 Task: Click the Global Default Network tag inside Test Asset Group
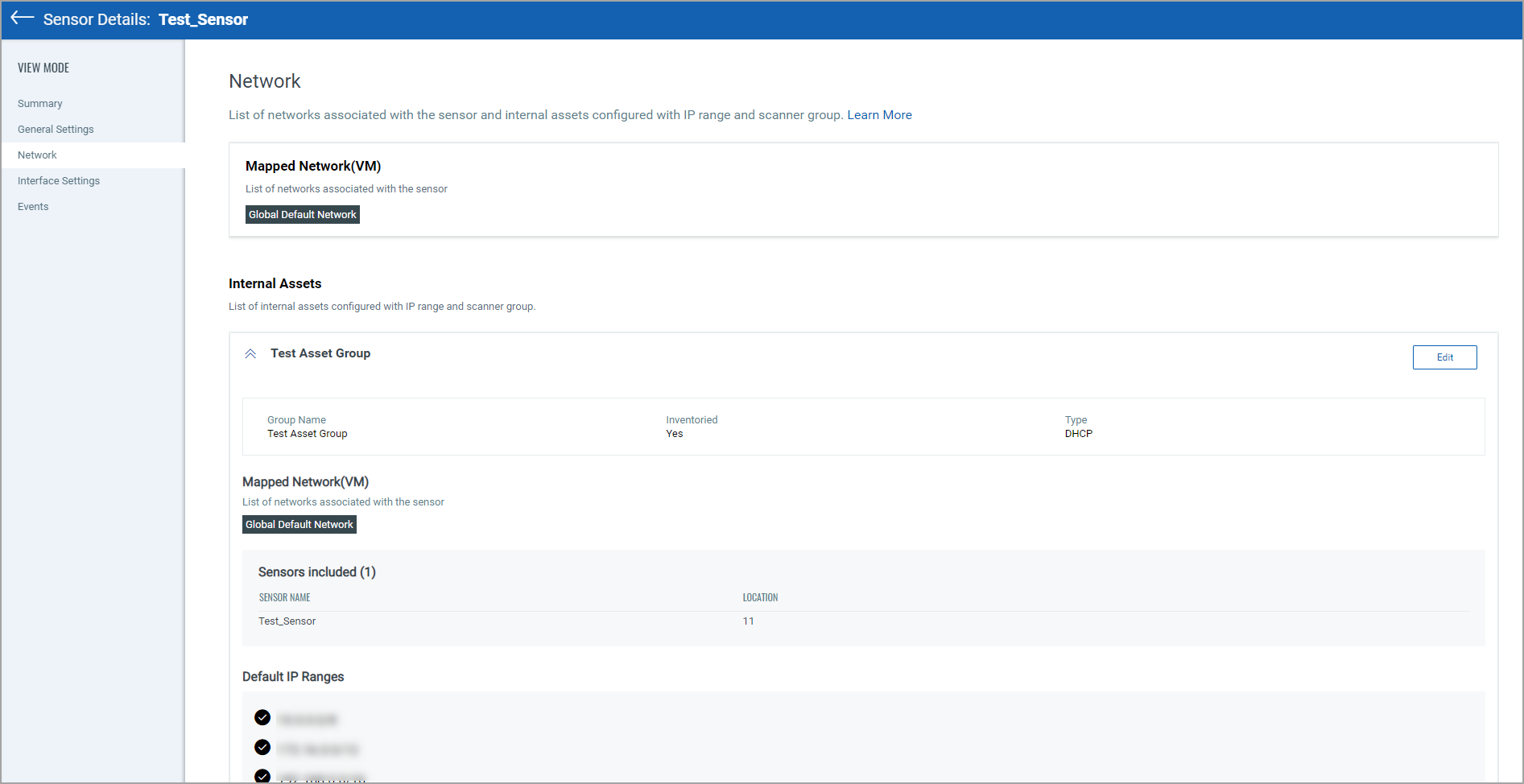click(299, 525)
